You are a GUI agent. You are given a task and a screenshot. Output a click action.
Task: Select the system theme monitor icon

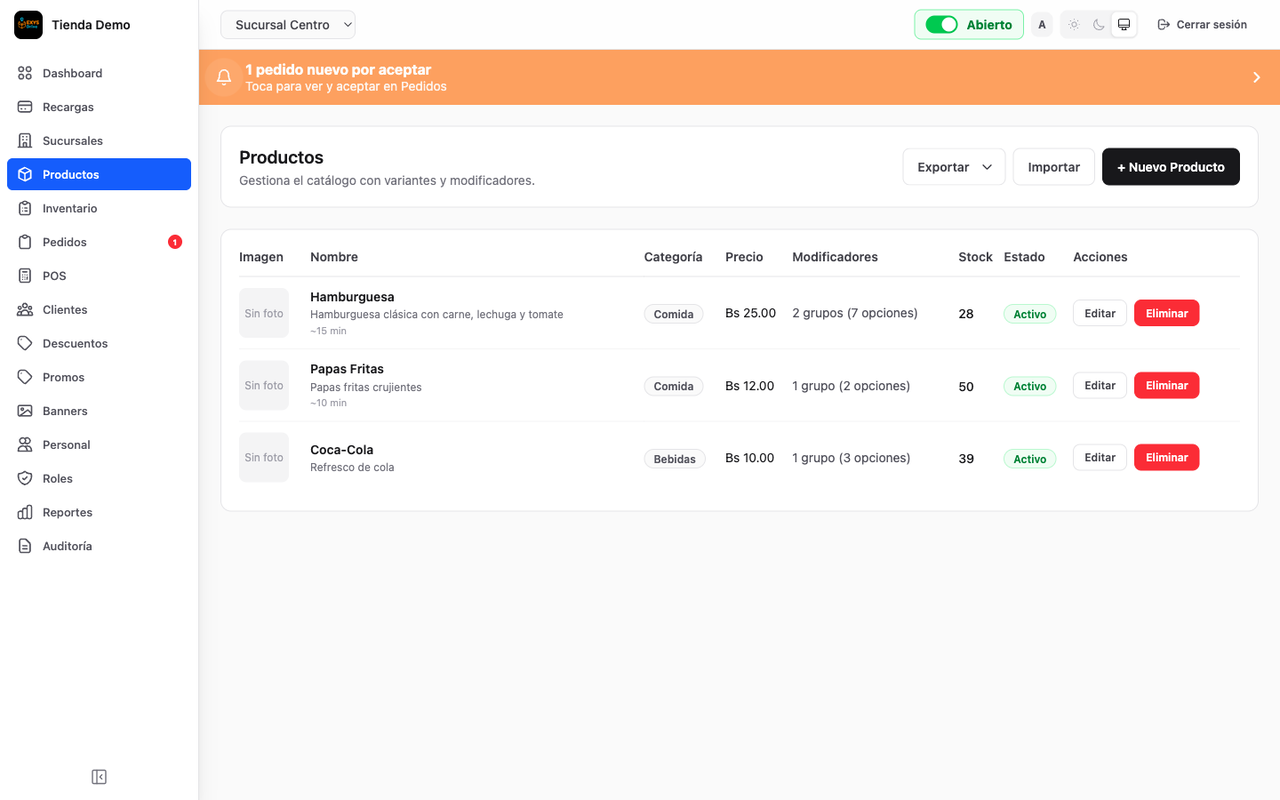click(1124, 25)
